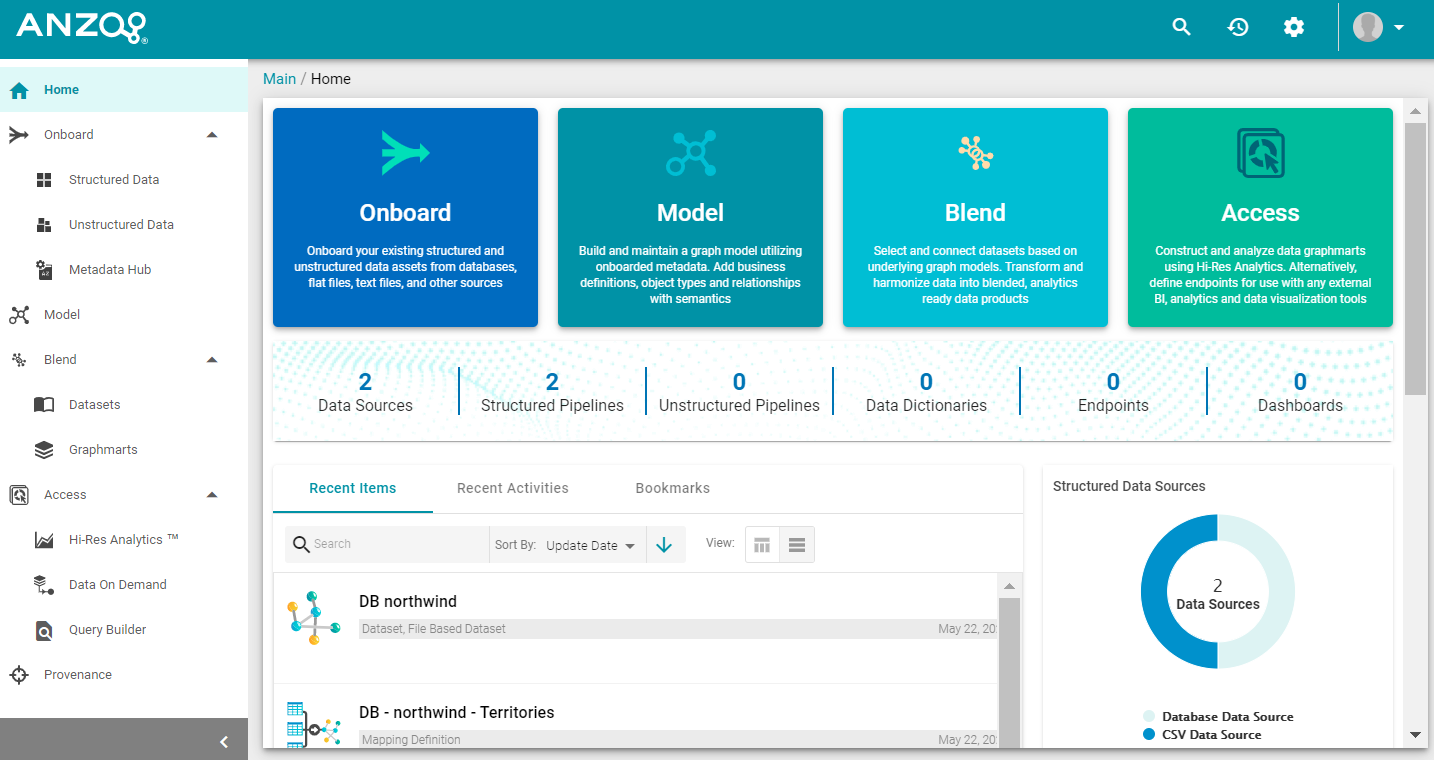Open the Blend feature card
1434x760 pixels.
[974, 217]
